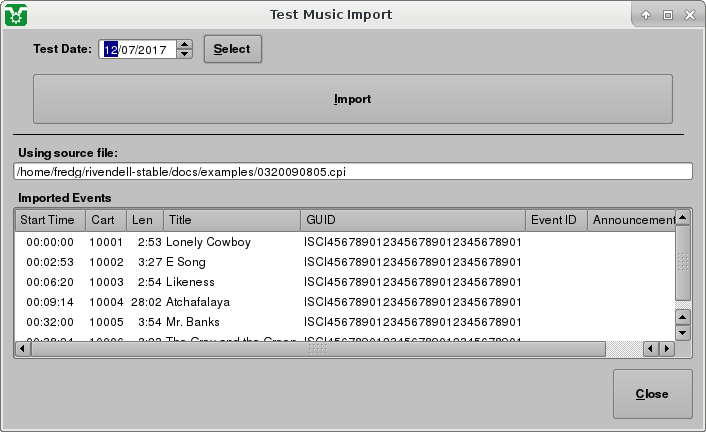
Task: Click the events list scroll-right arrow
Action: 666,349
